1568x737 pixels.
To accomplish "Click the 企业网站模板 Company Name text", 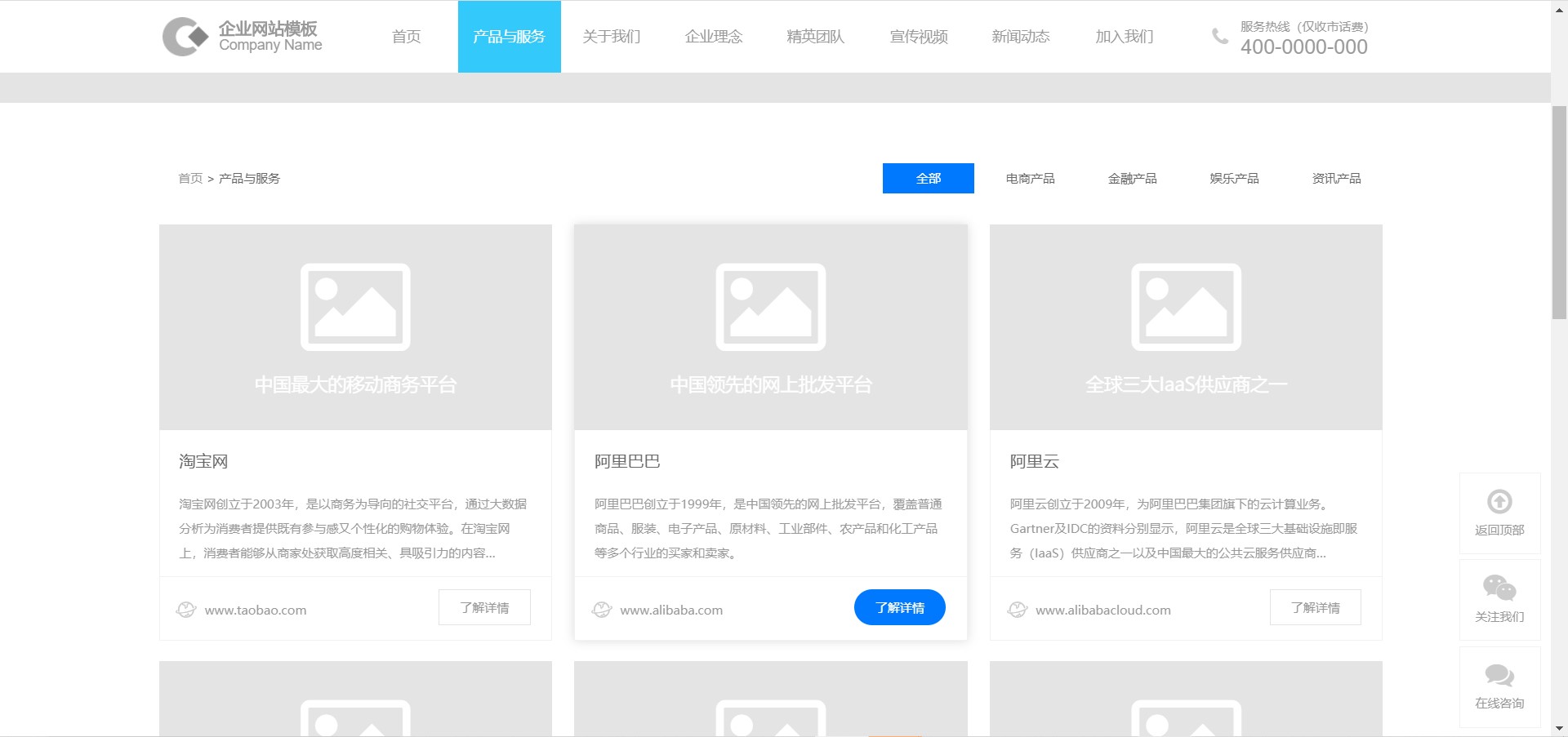I will point(270,37).
